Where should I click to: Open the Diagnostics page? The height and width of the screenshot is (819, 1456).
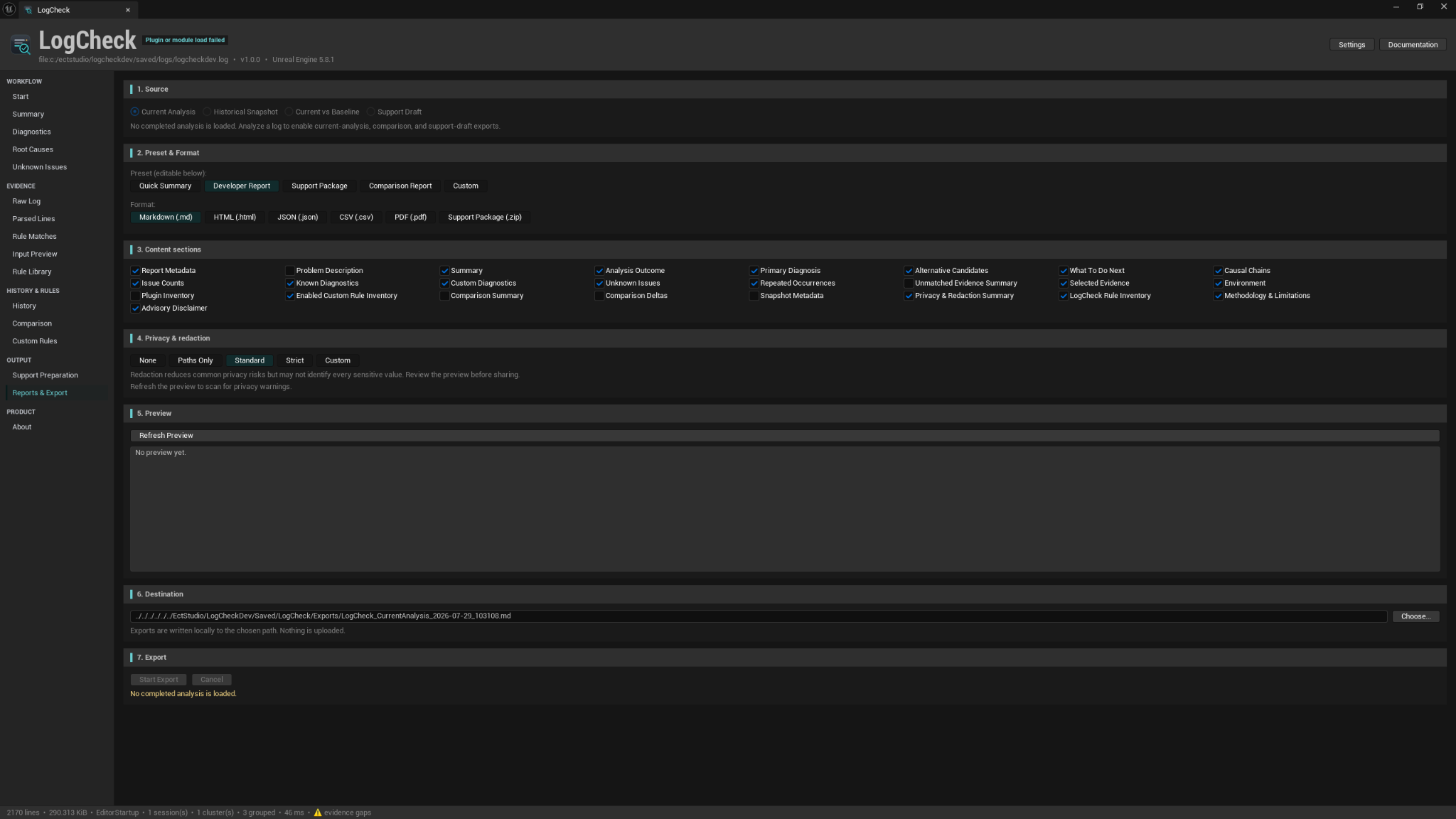point(31,132)
